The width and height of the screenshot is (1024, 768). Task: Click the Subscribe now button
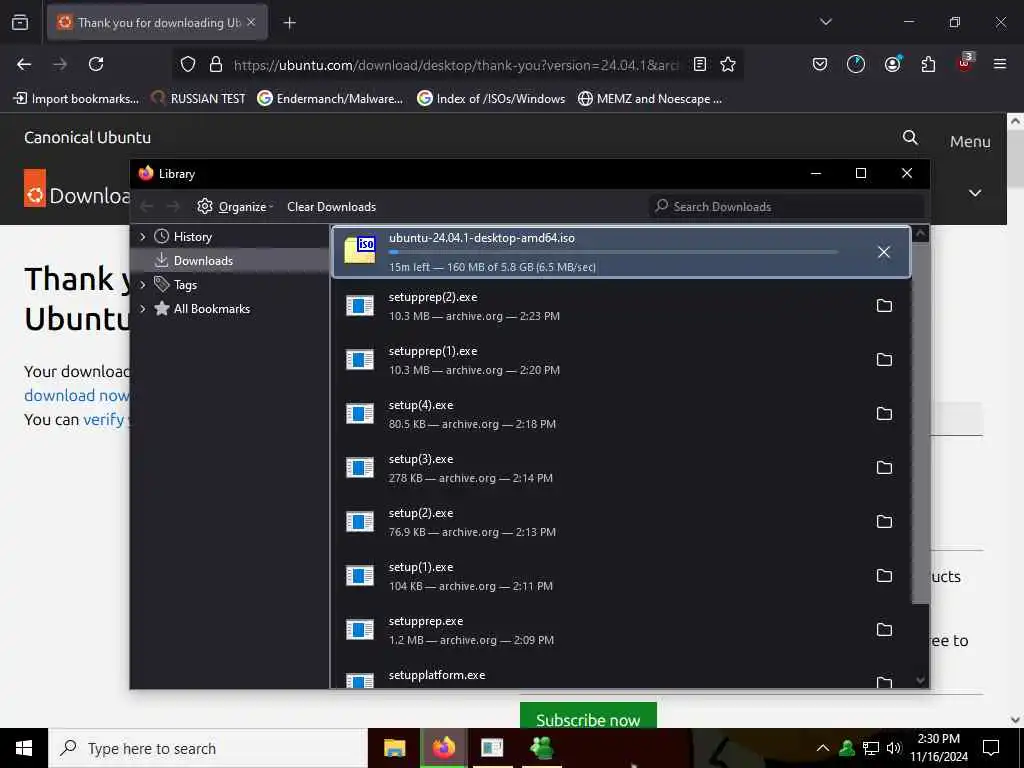click(588, 716)
